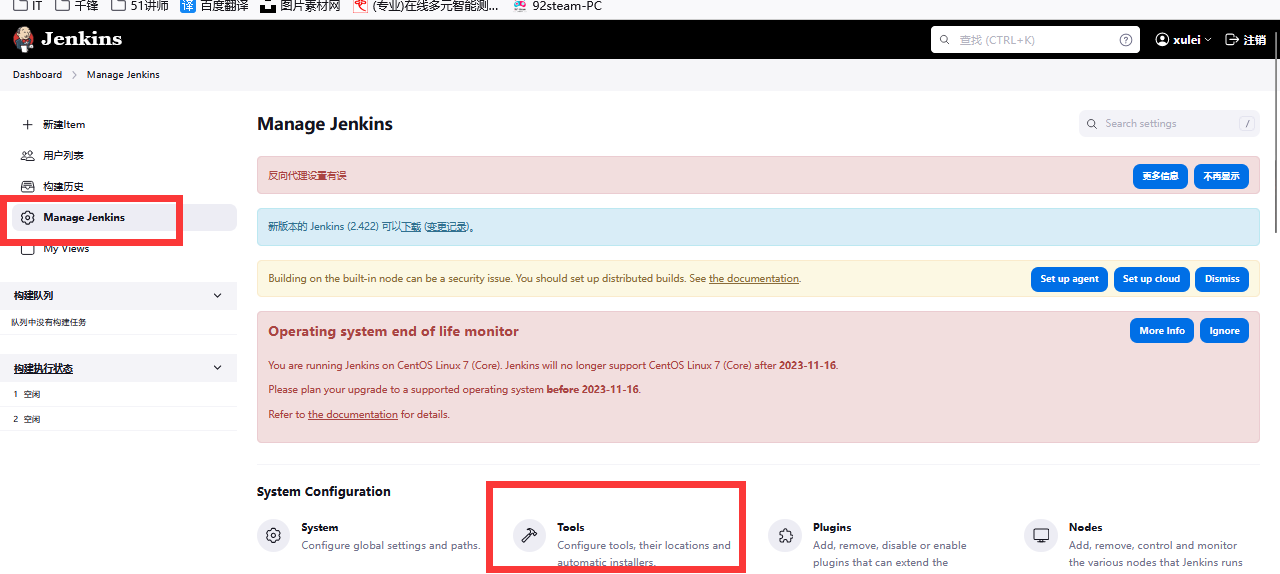
Task: Collapse the 构建执行状态 panel chevron
Action: click(218, 368)
